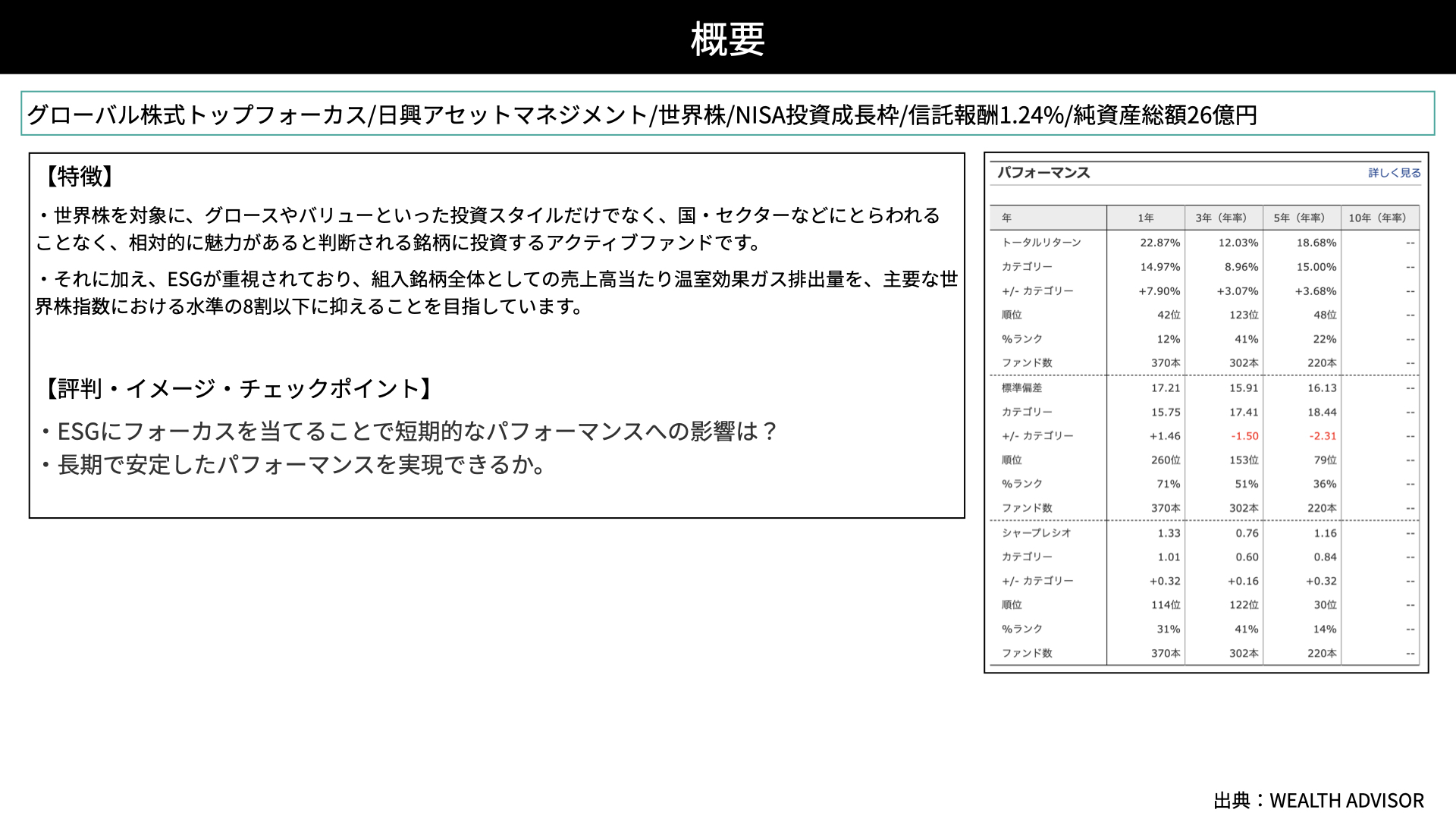This screenshot has height=819, width=1456.
Task: Click the 71% percent rank value
Action: [1168, 484]
